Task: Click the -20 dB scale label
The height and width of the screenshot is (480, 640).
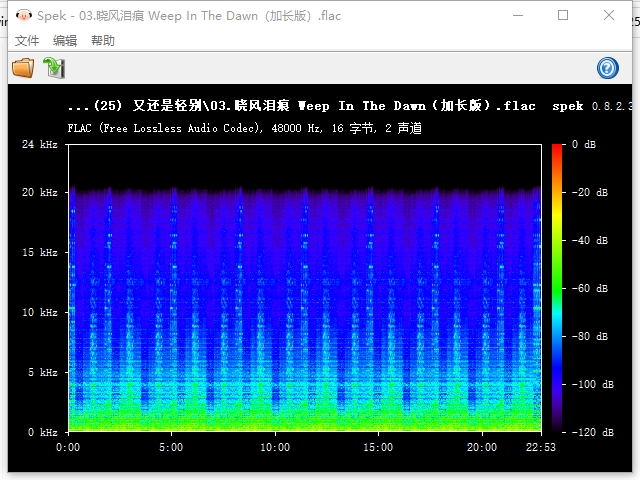Action: click(x=590, y=192)
